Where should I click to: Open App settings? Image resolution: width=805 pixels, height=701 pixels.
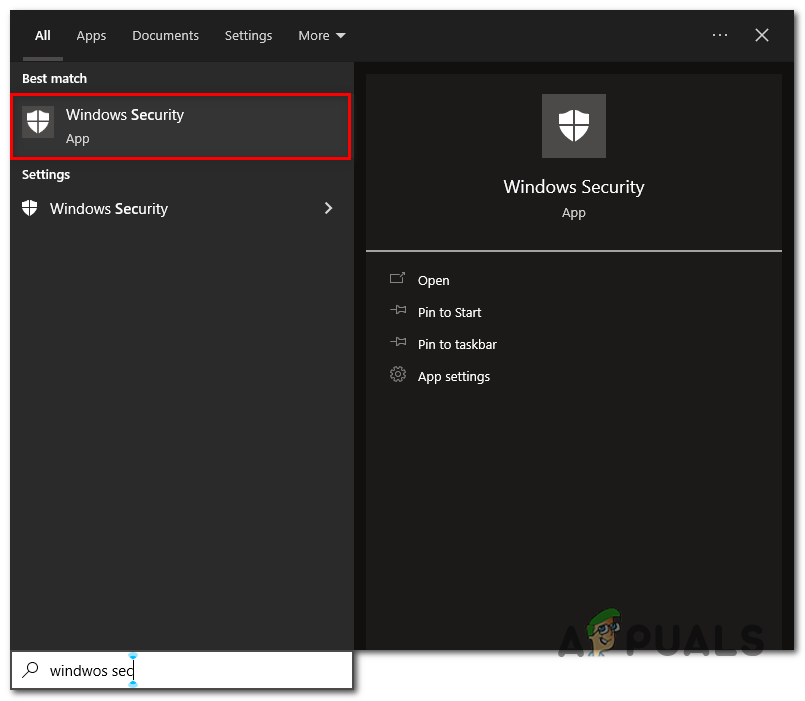click(x=454, y=376)
